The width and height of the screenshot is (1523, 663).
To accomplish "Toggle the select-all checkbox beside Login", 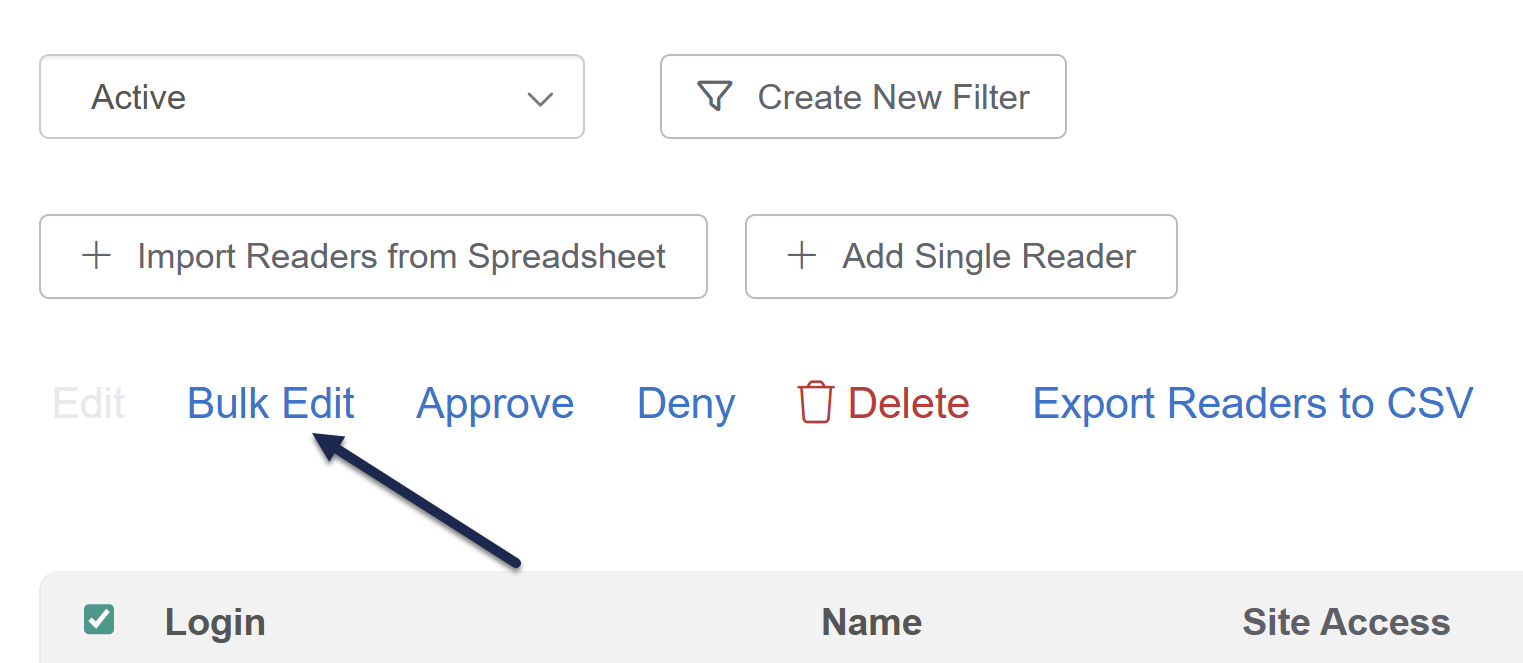I will [x=99, y=620].
